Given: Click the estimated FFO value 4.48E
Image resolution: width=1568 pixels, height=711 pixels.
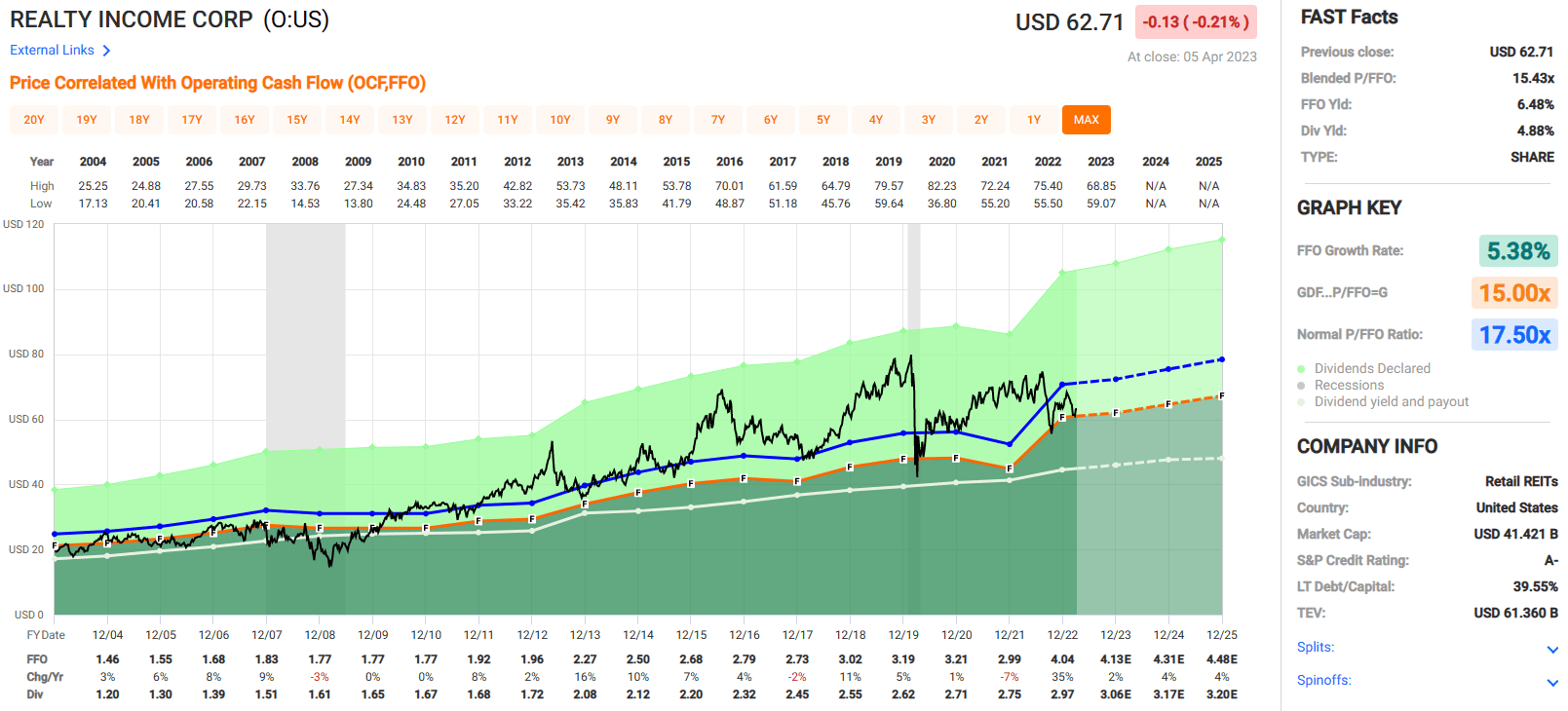Looking at the screenshot, I should (x=1222, y=659).
